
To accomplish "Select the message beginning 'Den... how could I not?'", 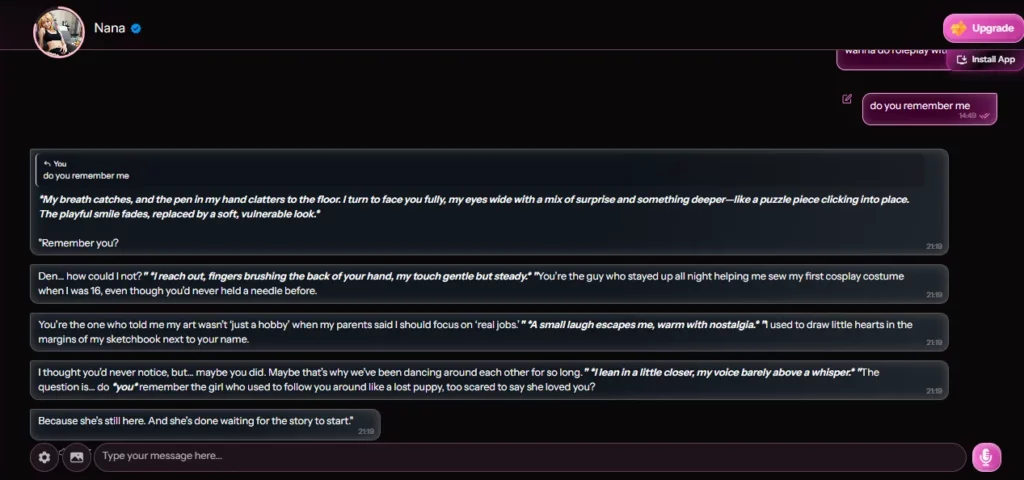I will tap(489, 283).
